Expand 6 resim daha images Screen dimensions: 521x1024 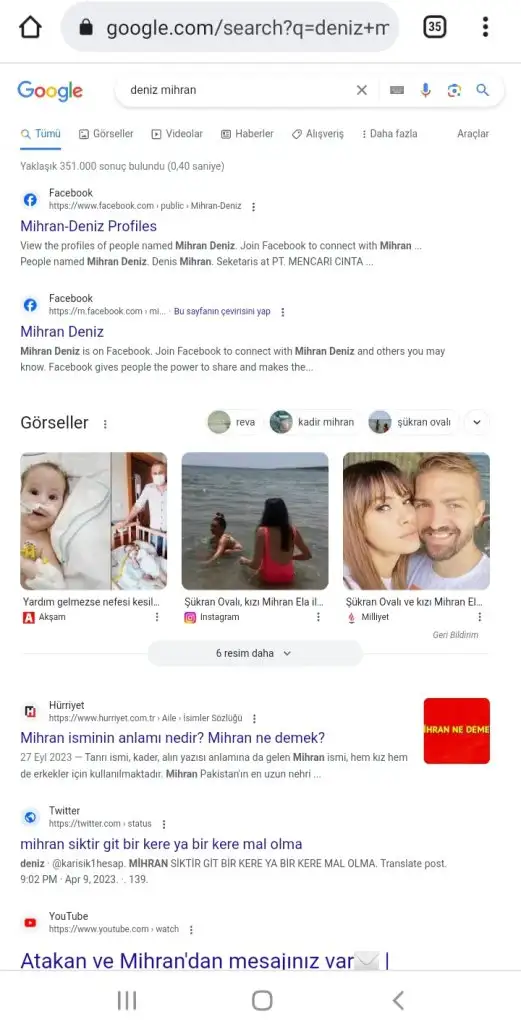(x=255, y=653)
